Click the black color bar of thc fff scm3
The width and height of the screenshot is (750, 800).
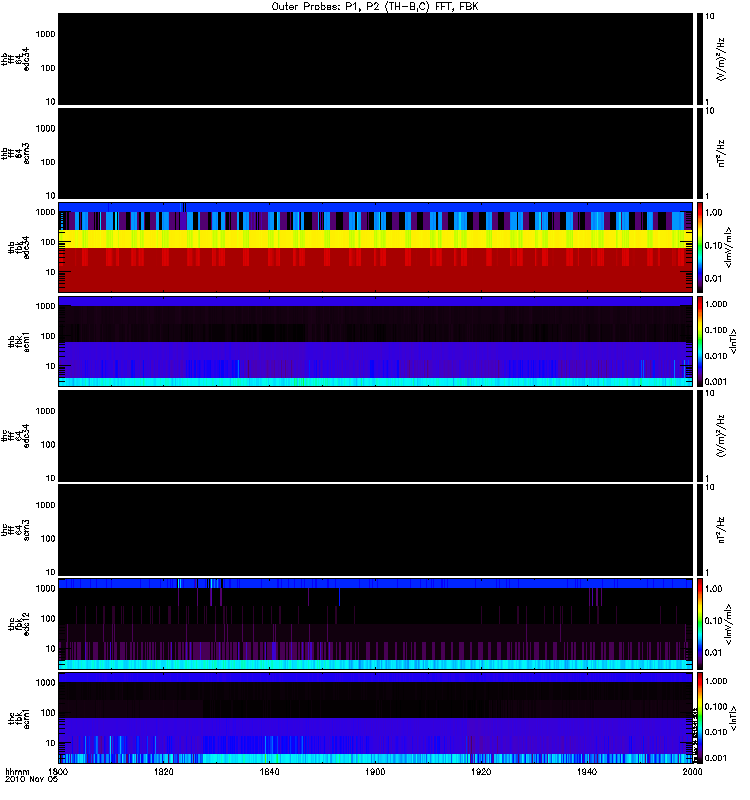coord(699,530)
